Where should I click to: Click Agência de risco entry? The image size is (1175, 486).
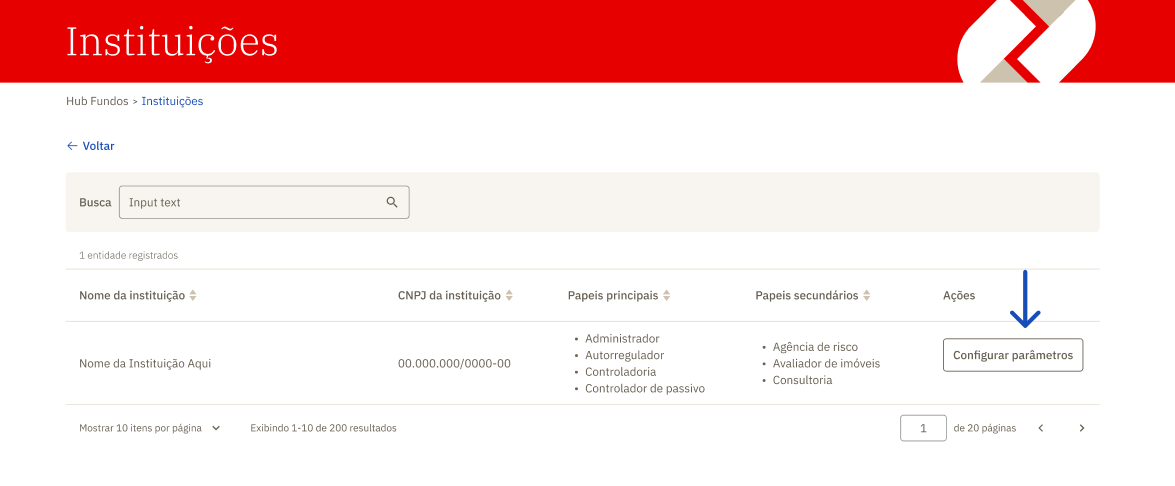[x=815, y=347]
